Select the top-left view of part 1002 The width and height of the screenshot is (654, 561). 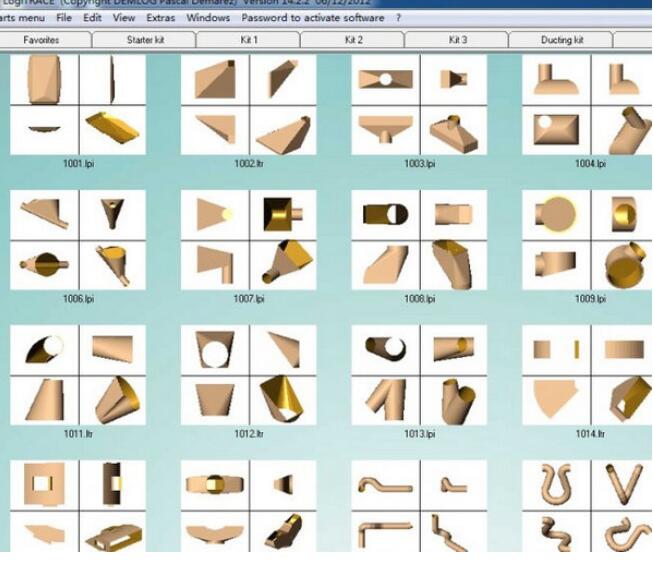(215, 79)
